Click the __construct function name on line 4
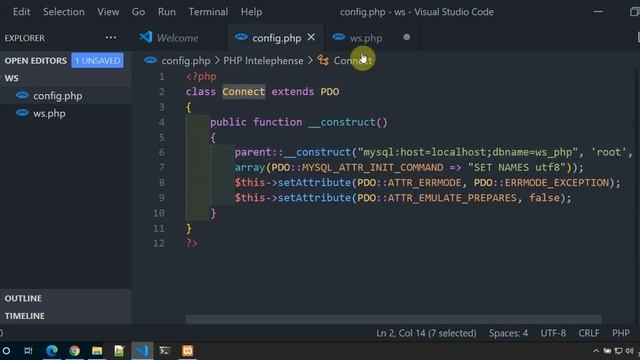 point(342,122)
